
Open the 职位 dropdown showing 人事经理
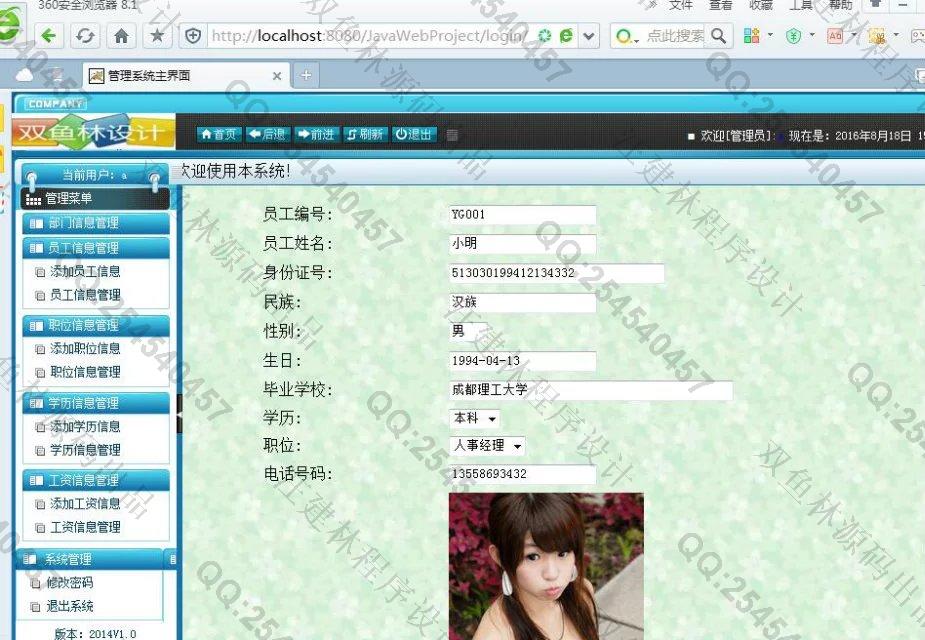487,446
